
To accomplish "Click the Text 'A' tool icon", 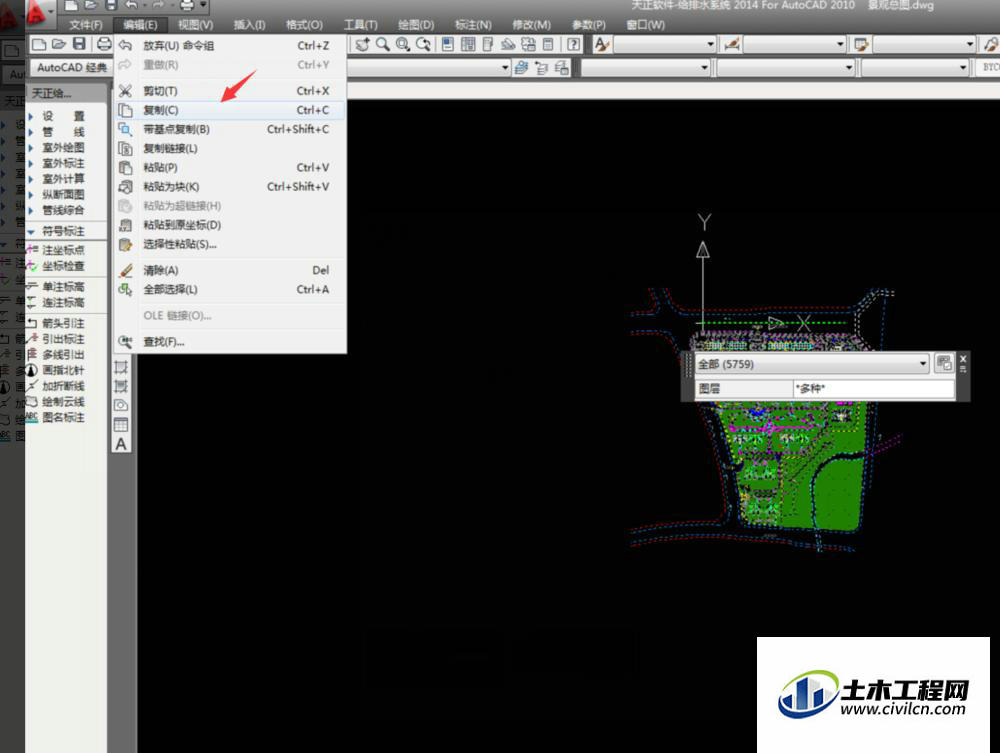I will (x=121, y=444).
